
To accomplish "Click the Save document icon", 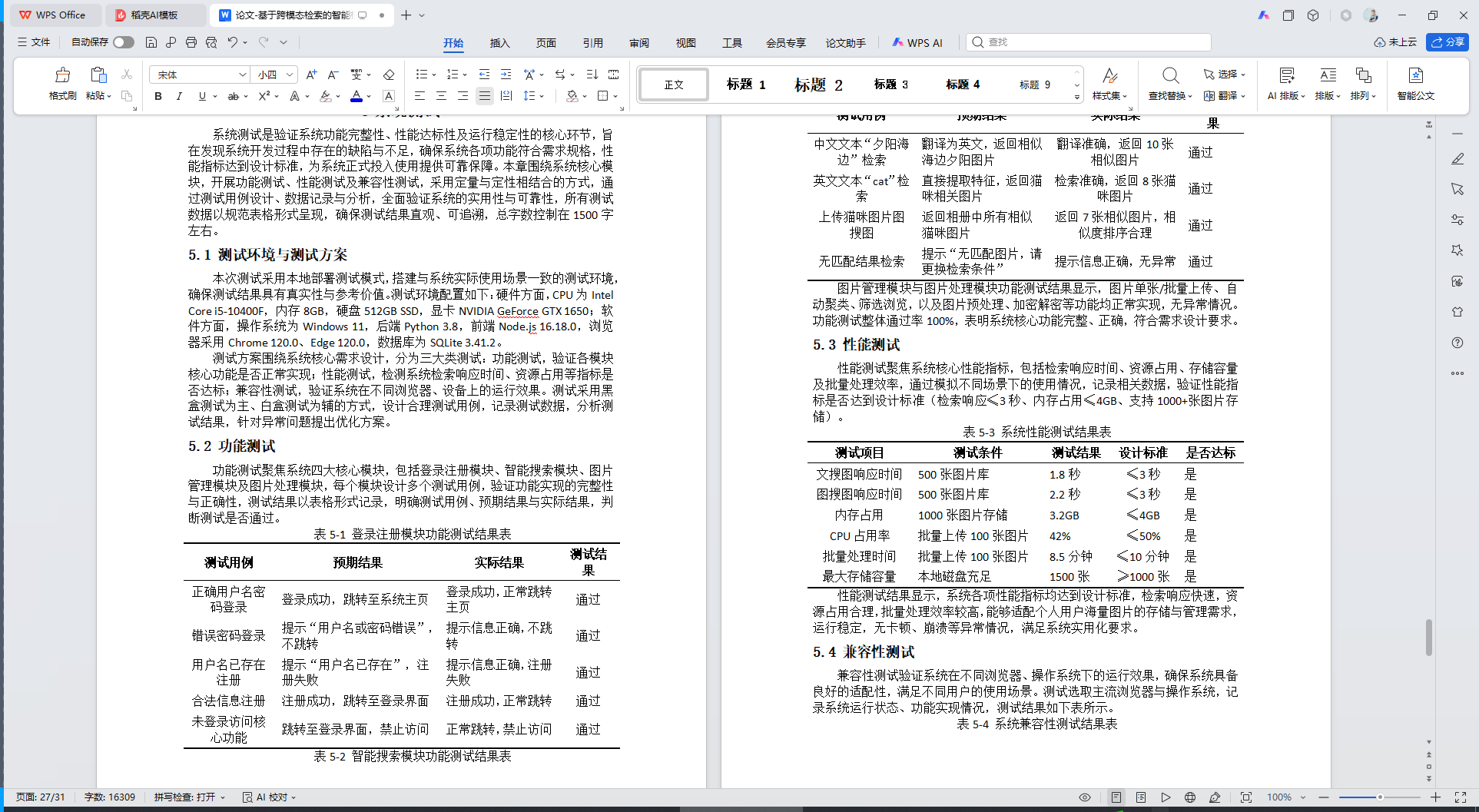I will (x=151, y=42).
